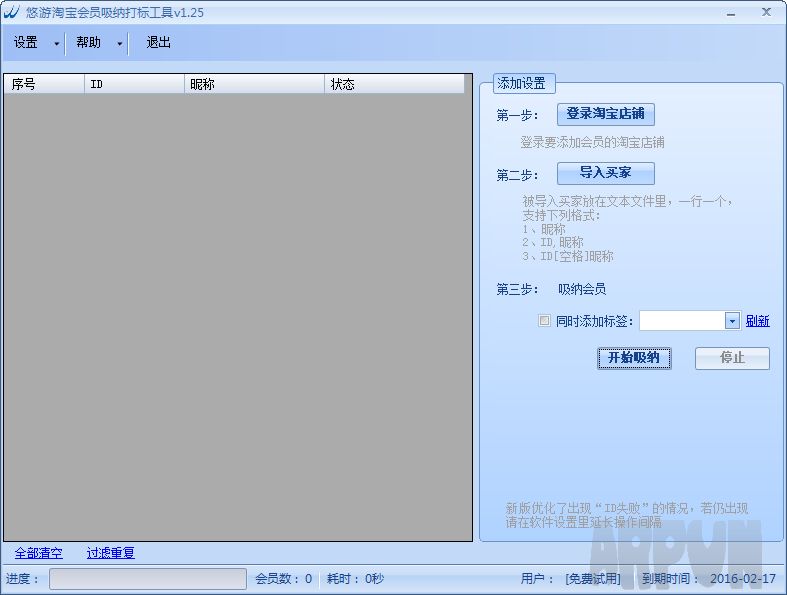This screenshot has height=595, width=787.
Task: Open the 设置 menu
Action: coord(26,43)
